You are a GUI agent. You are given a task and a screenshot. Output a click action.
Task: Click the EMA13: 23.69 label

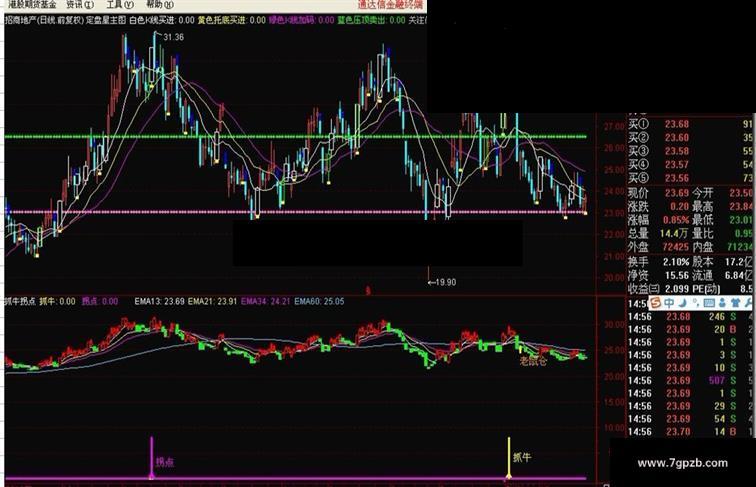pos(160,301)
